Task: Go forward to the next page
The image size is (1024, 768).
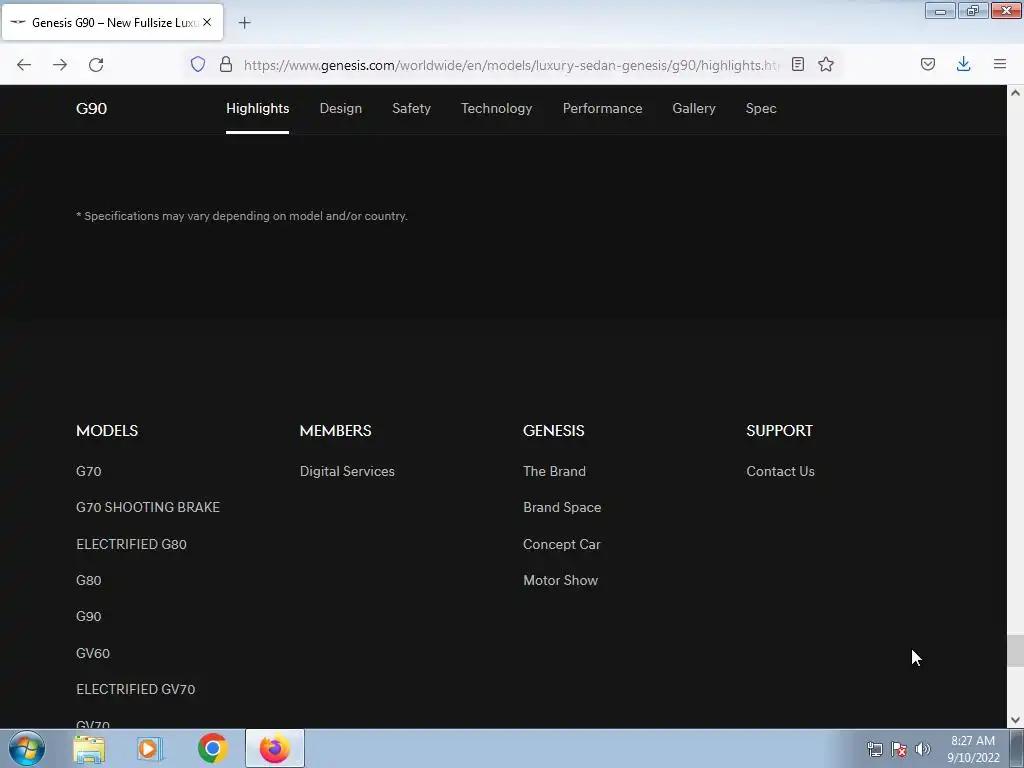Action: point(60,65)
